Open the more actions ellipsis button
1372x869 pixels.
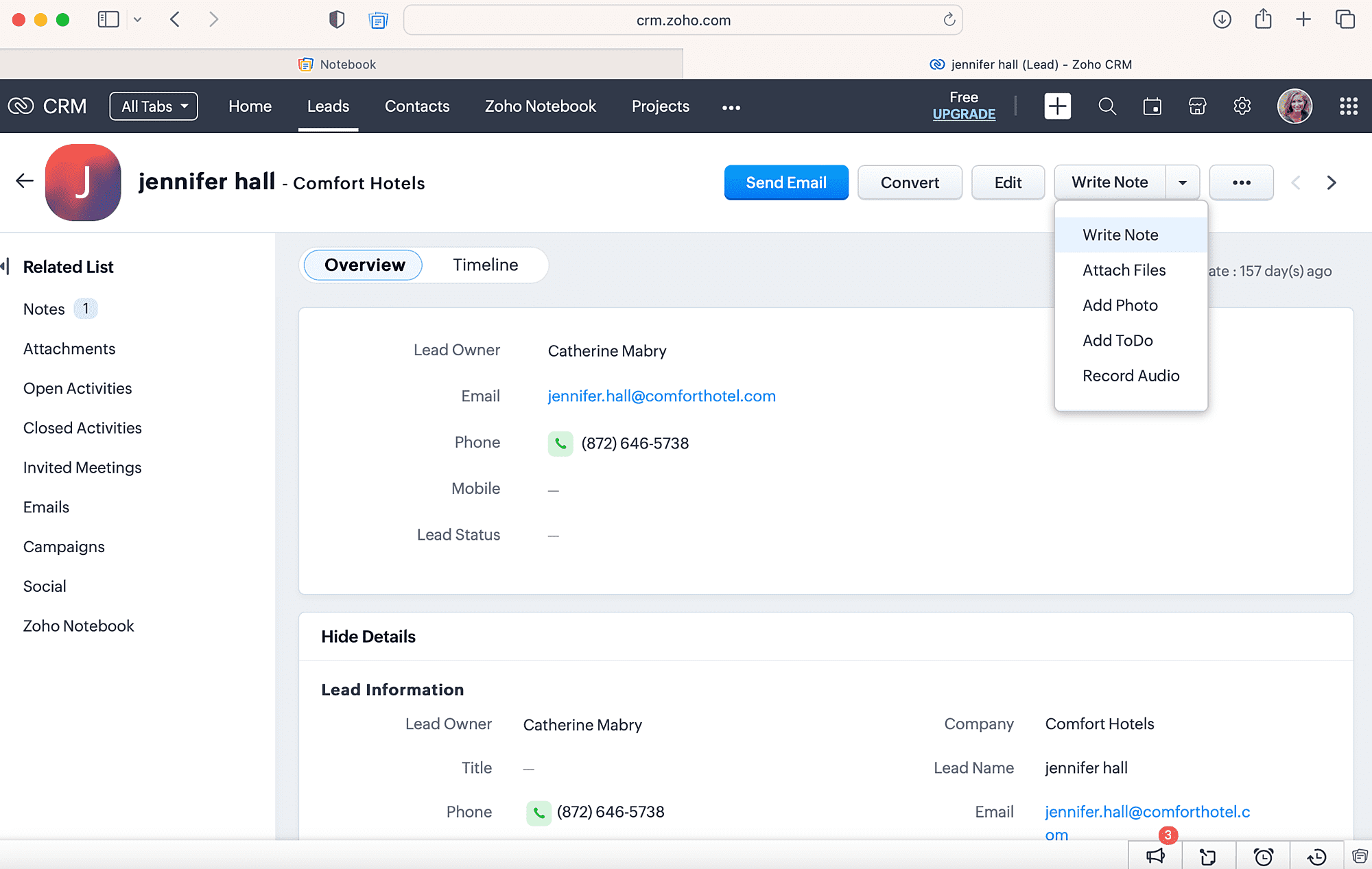pyautogui.click(x=1241, y=182)
